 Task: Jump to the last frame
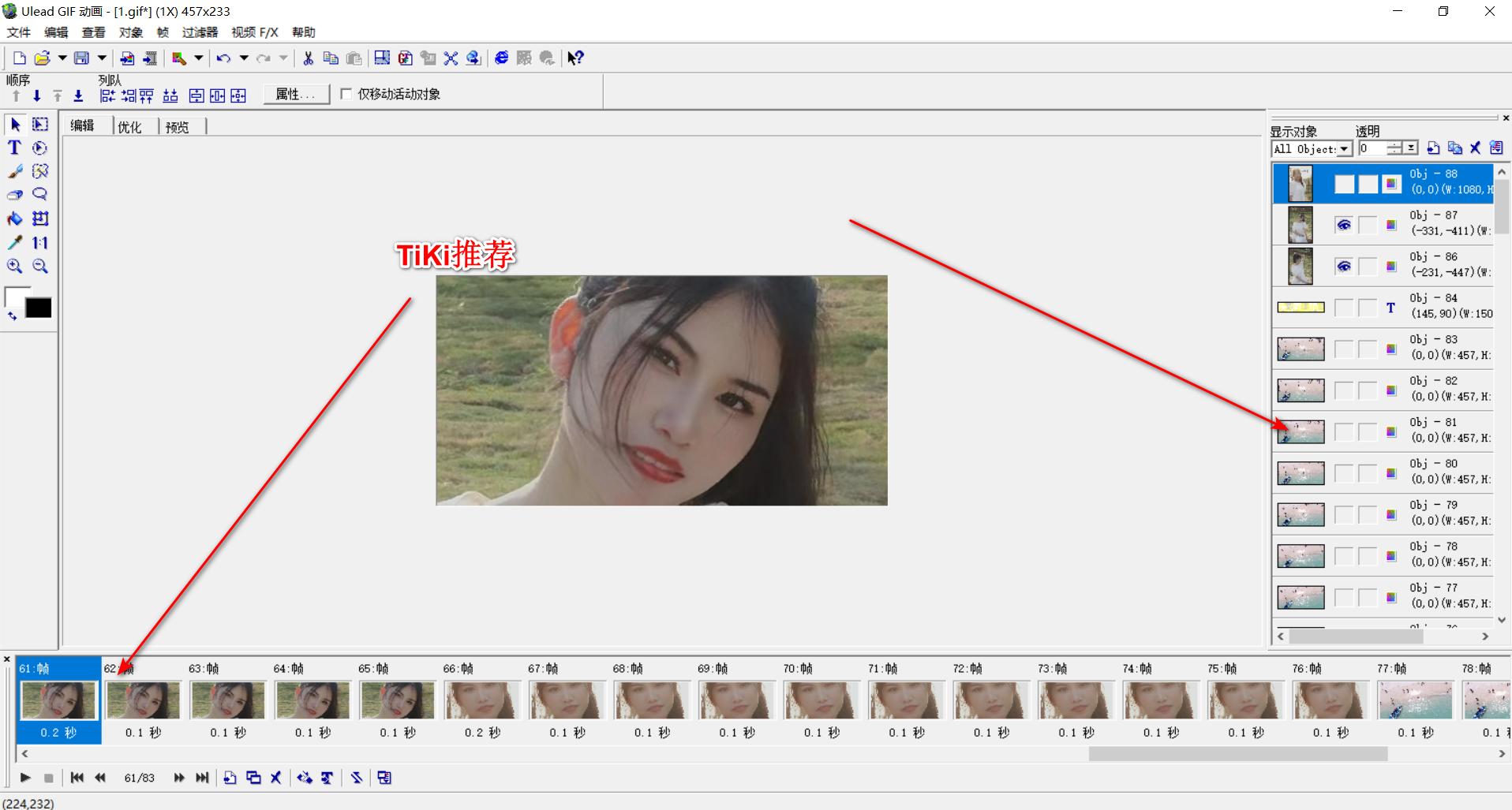[203, 778]
